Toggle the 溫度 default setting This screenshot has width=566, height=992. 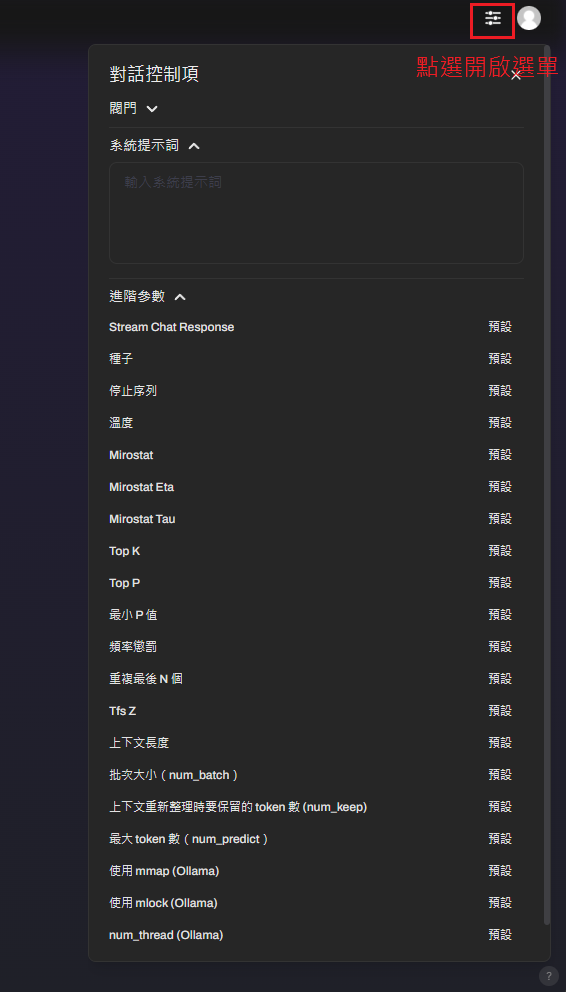click(500, 423)
